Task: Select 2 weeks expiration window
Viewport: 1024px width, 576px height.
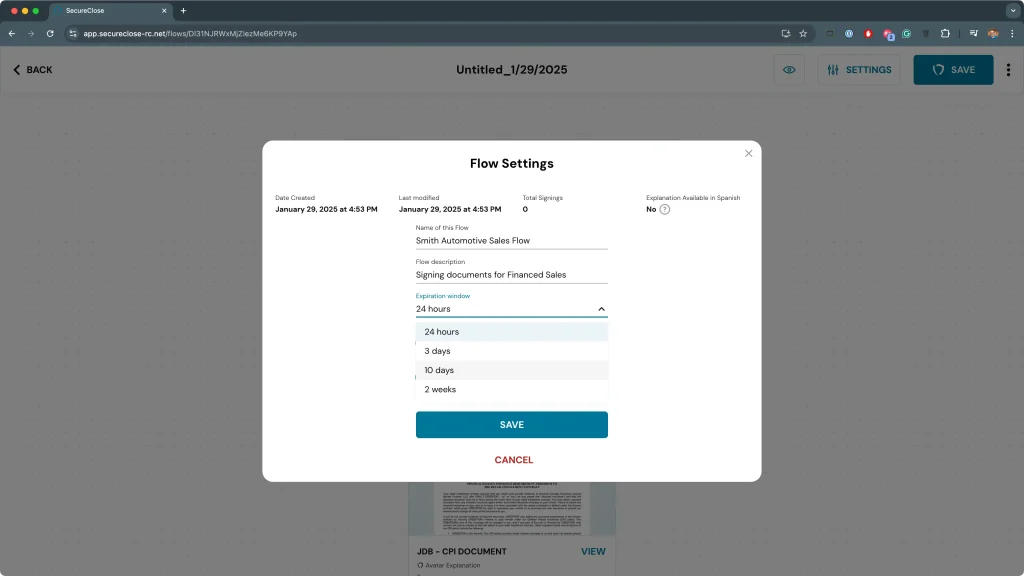Action: pyautogui.click(x=511, y=389)
